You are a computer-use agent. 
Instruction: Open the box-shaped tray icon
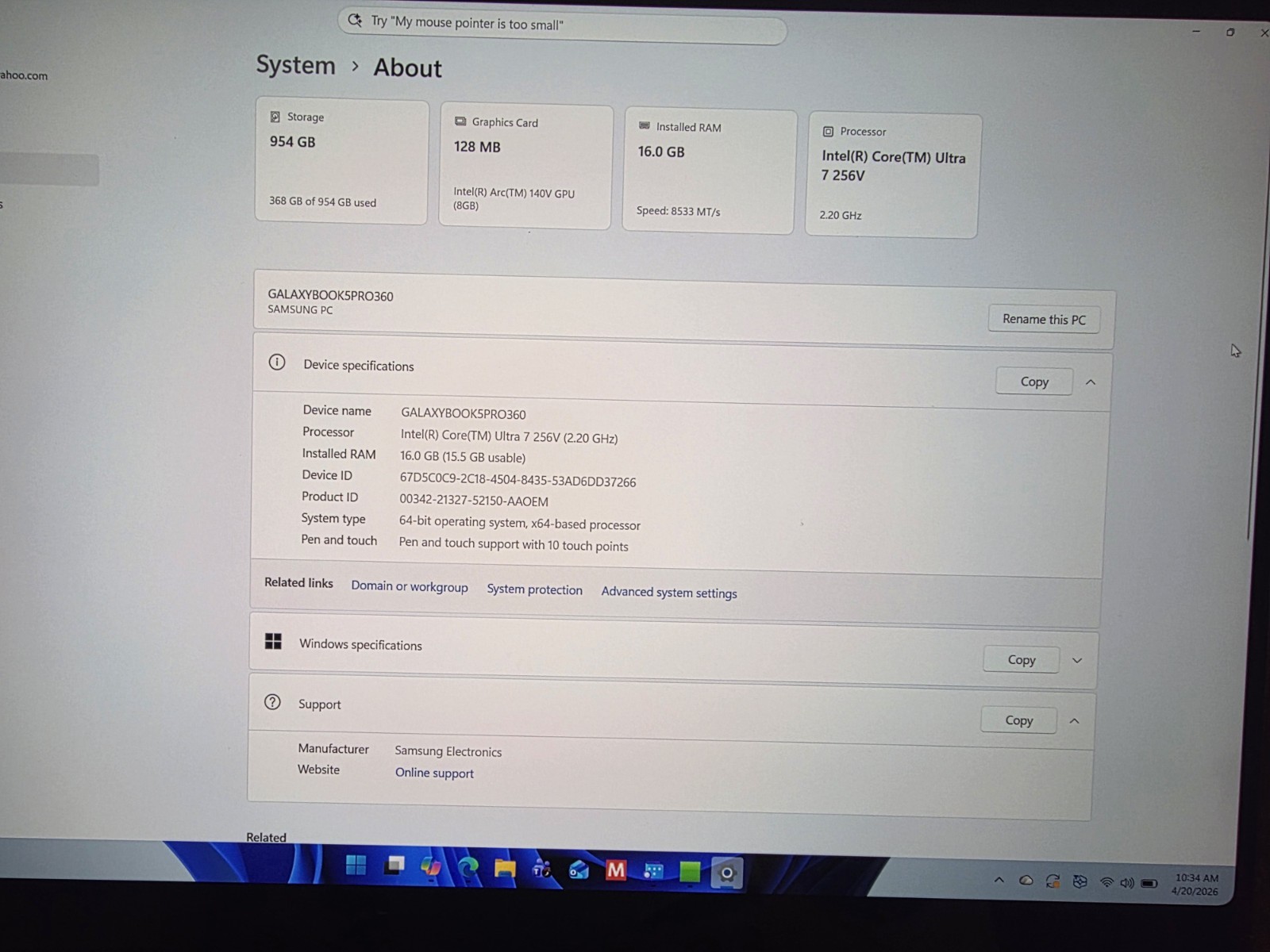(1079, 881)
